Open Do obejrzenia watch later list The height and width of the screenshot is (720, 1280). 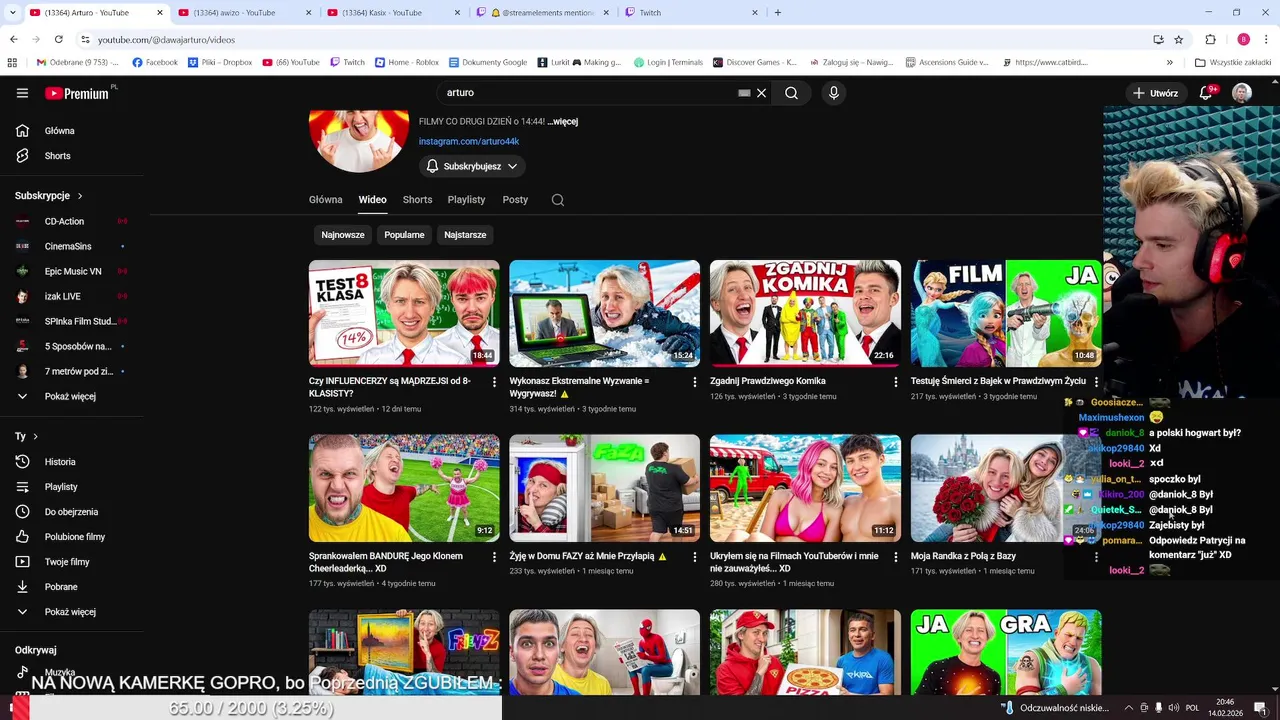tap(71, 512)
